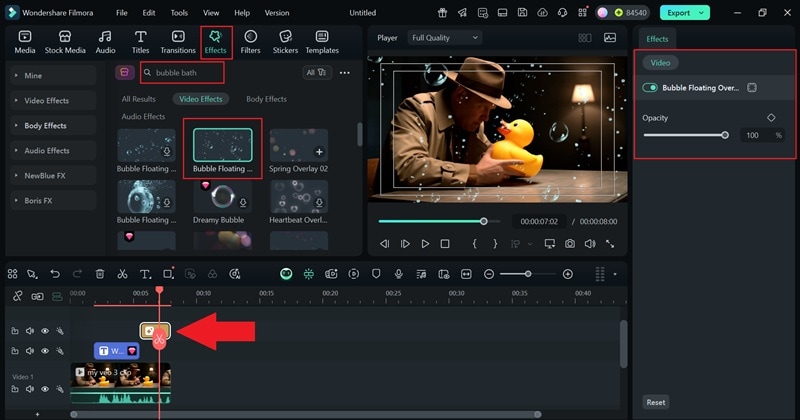Viewport: 800px width, 420px height.
Task: Record voiceover with microphone icon
Action: [x=398, y=274]
